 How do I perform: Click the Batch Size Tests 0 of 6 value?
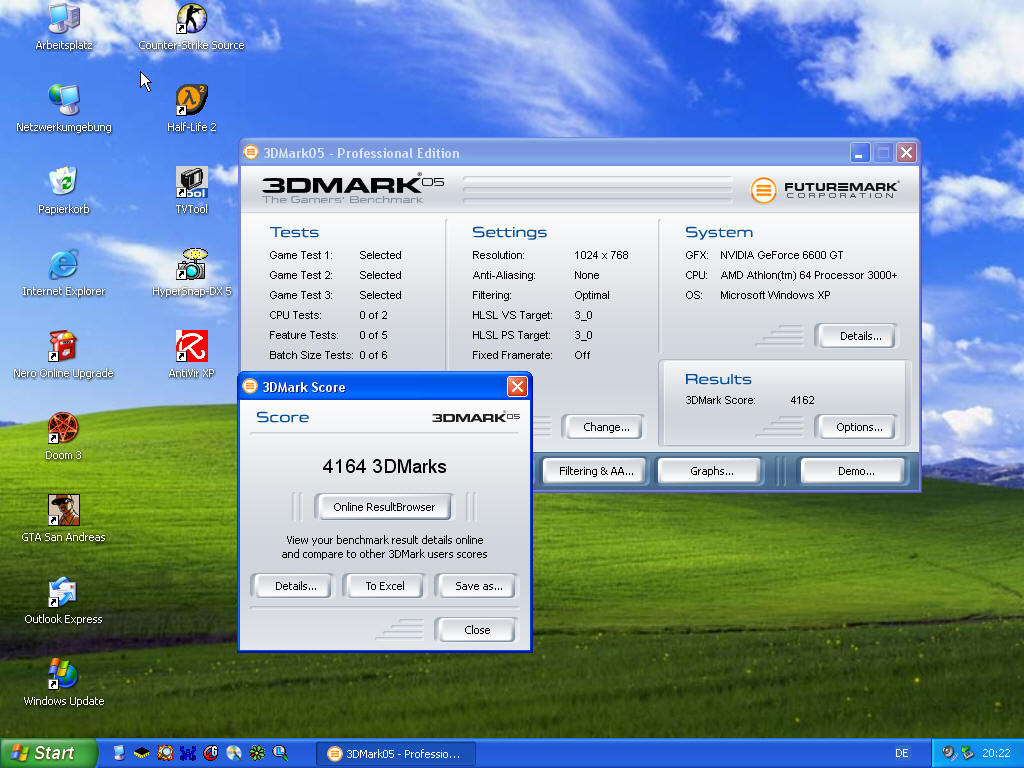coord(373,355)
